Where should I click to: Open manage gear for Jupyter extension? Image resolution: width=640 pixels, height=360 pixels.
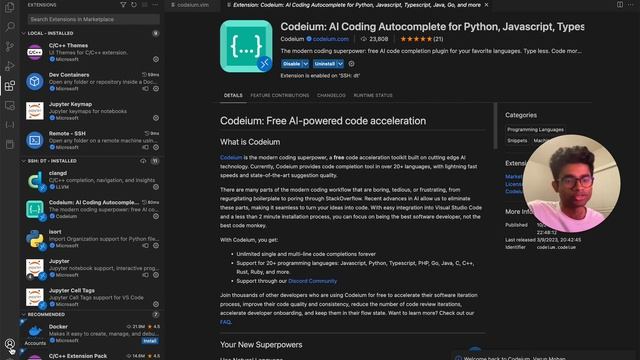tap(156, 275)
